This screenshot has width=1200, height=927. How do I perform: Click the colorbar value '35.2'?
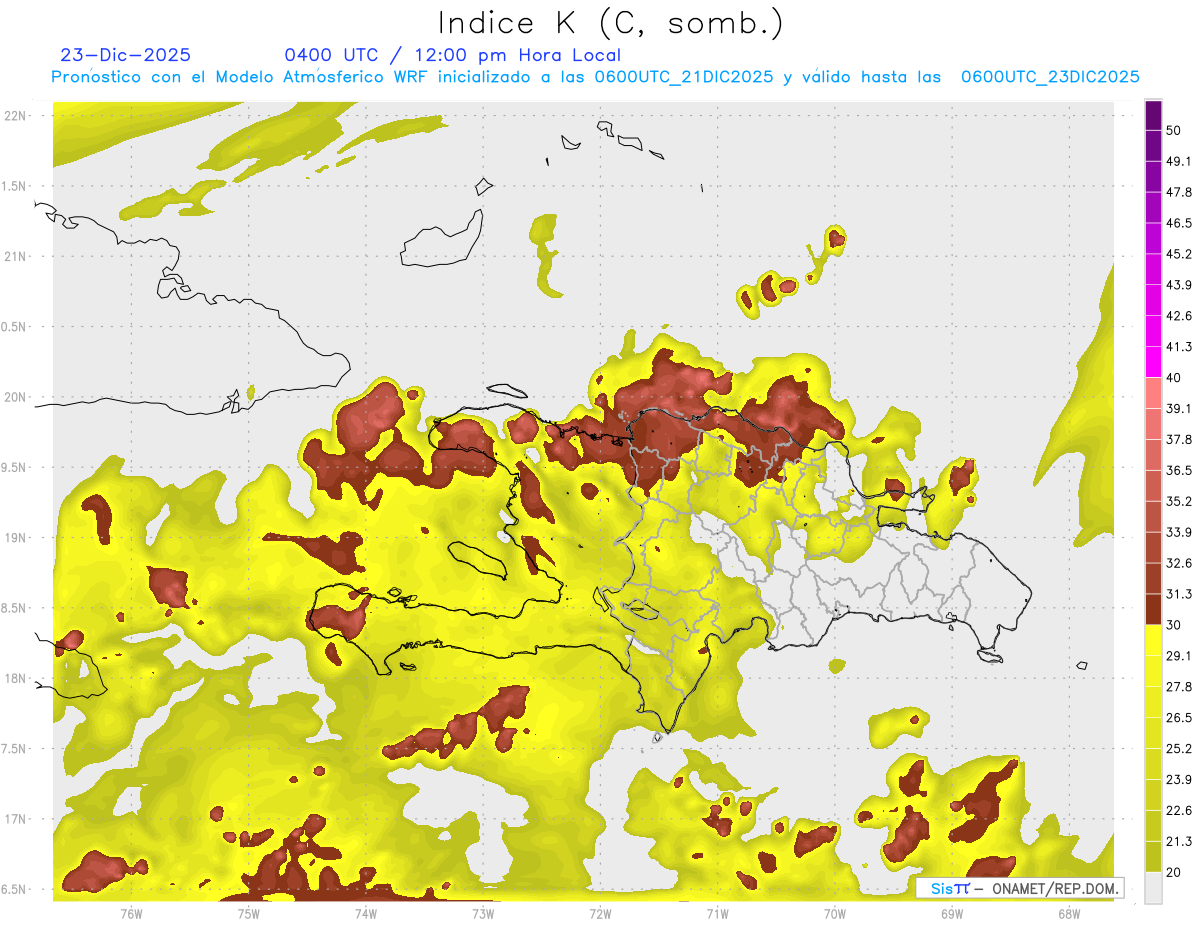click(x=1178, y=501)
